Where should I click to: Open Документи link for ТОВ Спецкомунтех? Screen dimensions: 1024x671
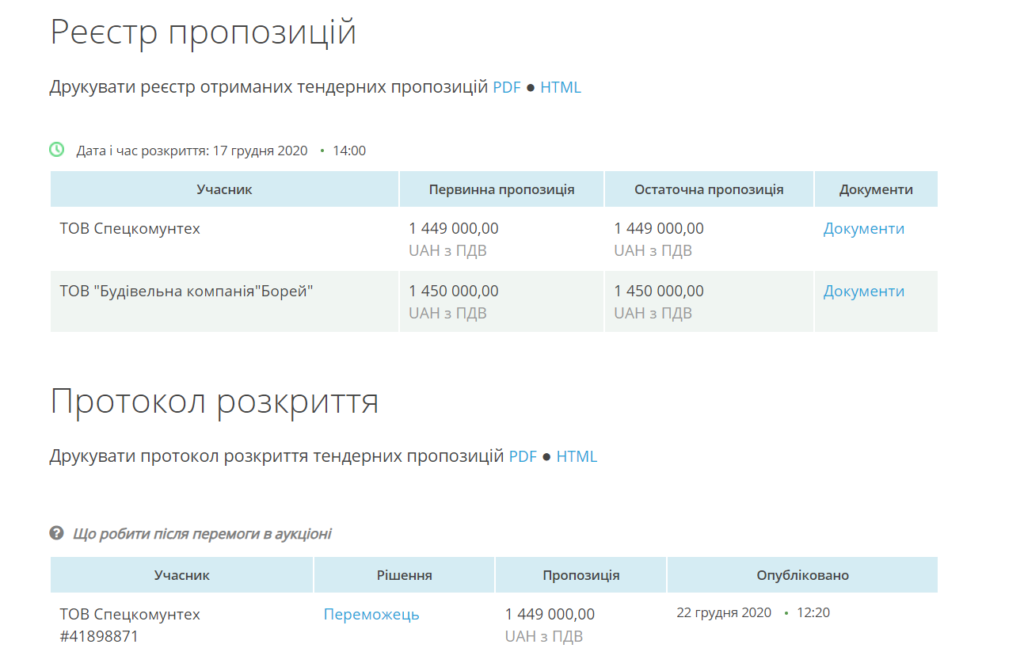tap(863, 229)
